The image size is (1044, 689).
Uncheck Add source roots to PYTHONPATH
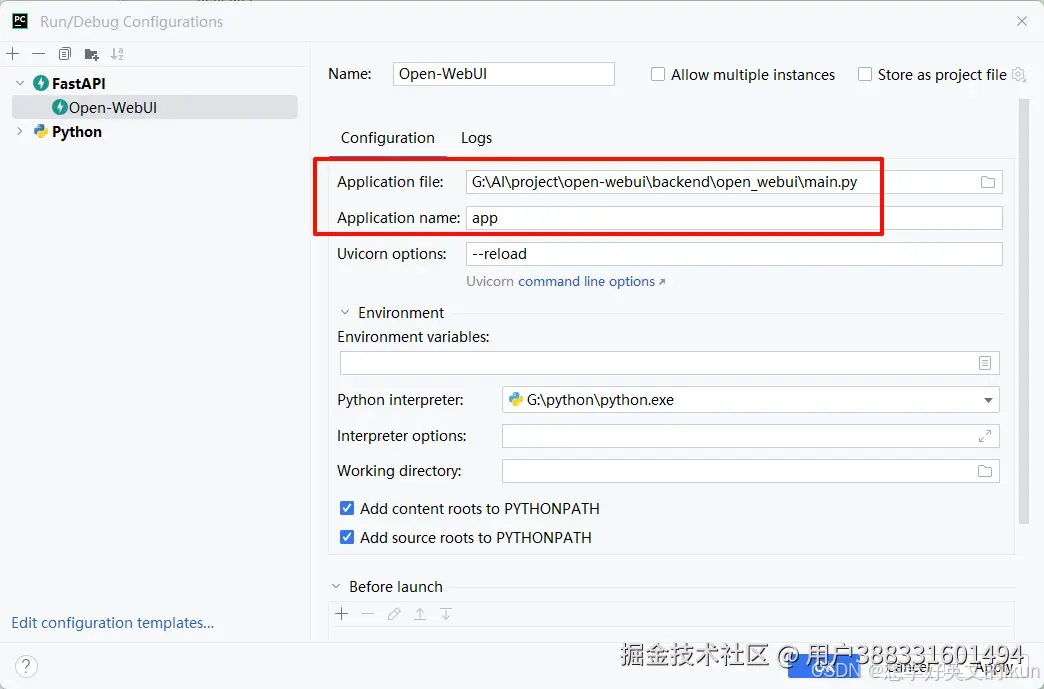pyautogui.click(x=347, y=537)
